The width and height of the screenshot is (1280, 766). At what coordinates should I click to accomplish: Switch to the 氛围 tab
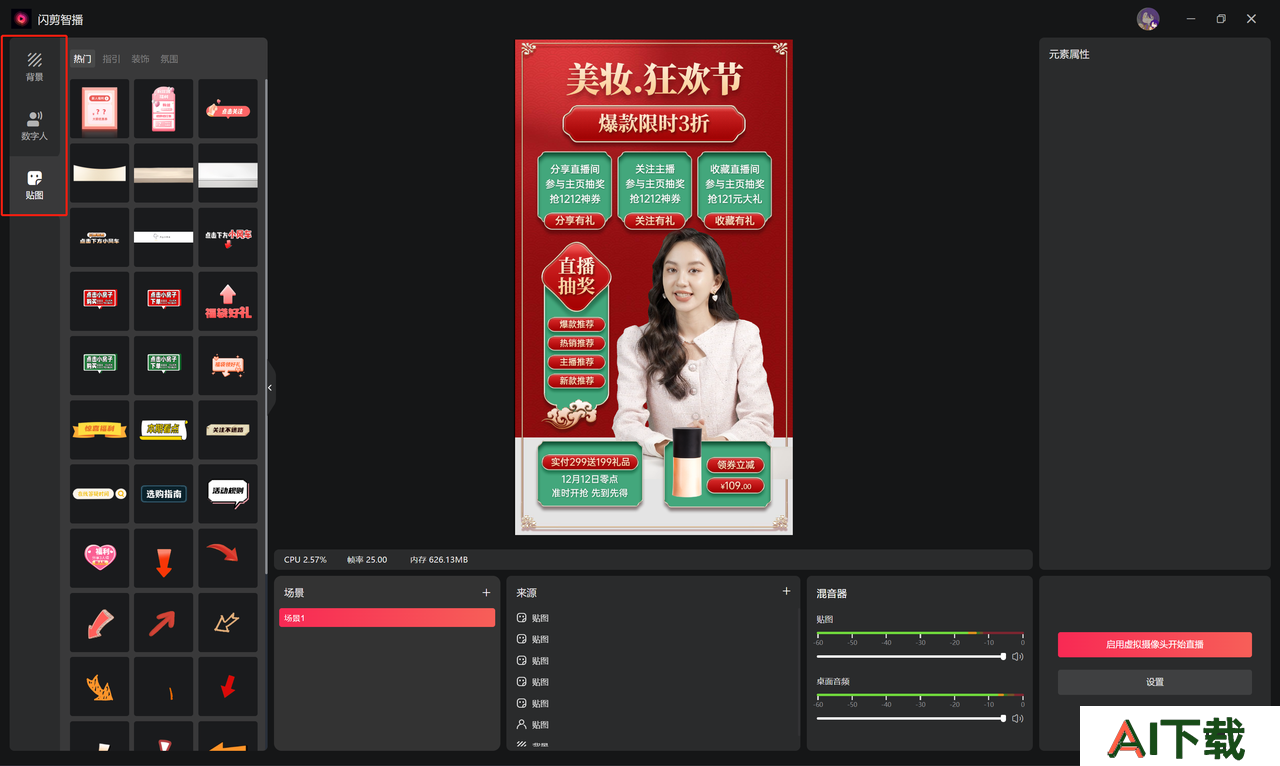pos(169,59)
